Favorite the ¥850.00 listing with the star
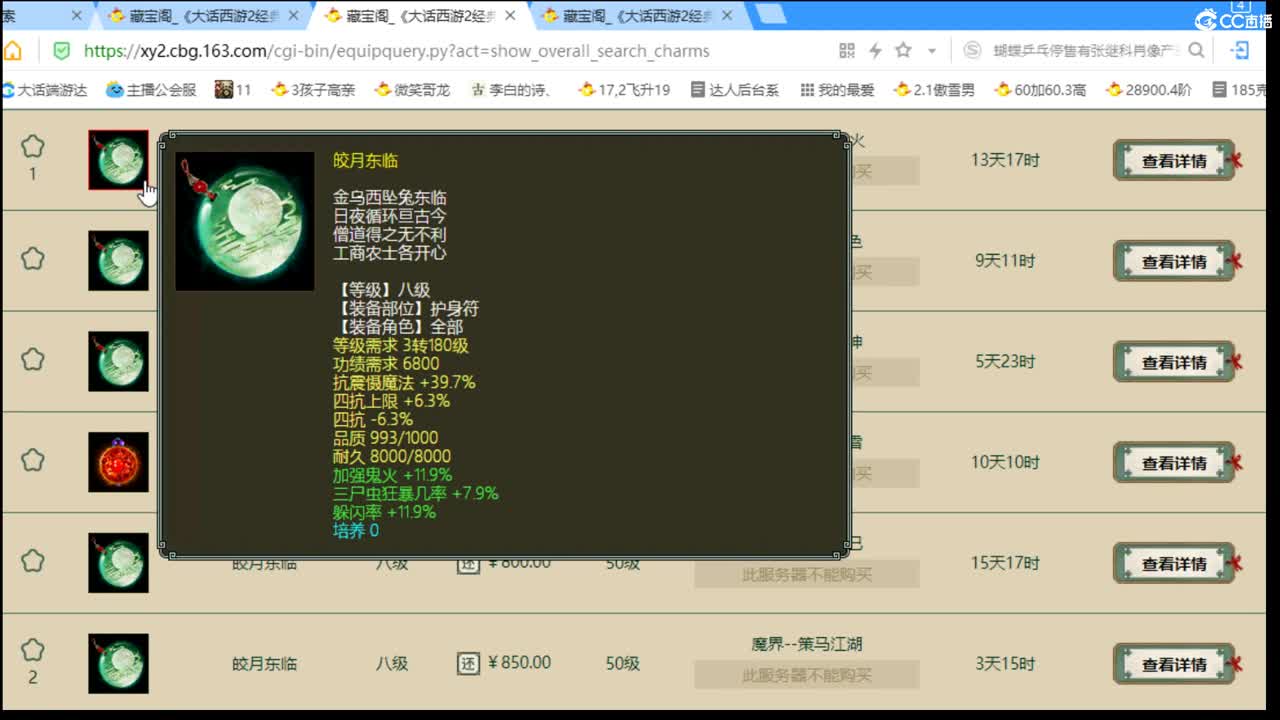Screen dimensions: 1280x720 pyautogui.click(x=33, y=651)
